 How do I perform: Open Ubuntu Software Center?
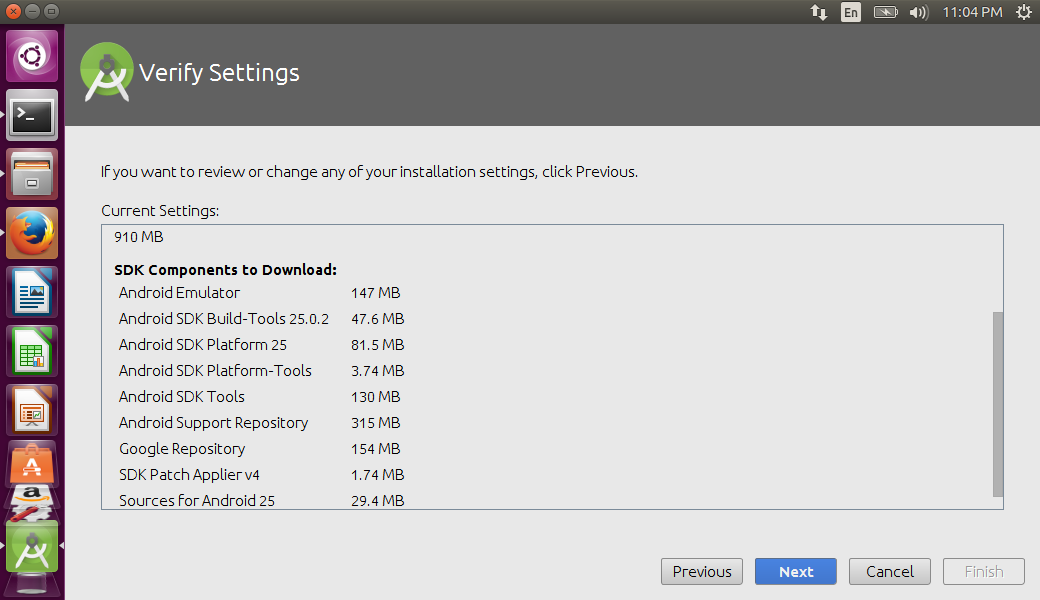click(32, 463)
